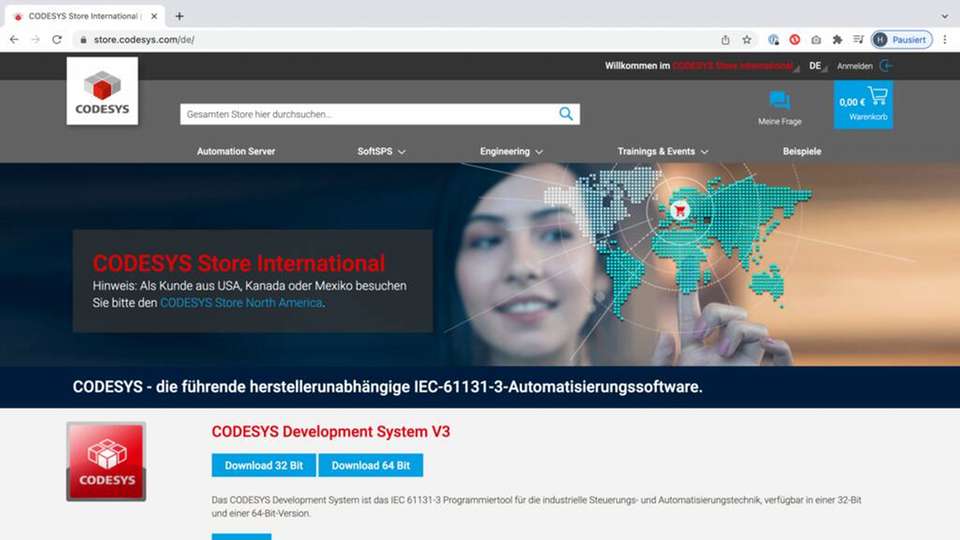Click the red blocker extension icon
Screen dimensions: 960x540
pos(795,40)
